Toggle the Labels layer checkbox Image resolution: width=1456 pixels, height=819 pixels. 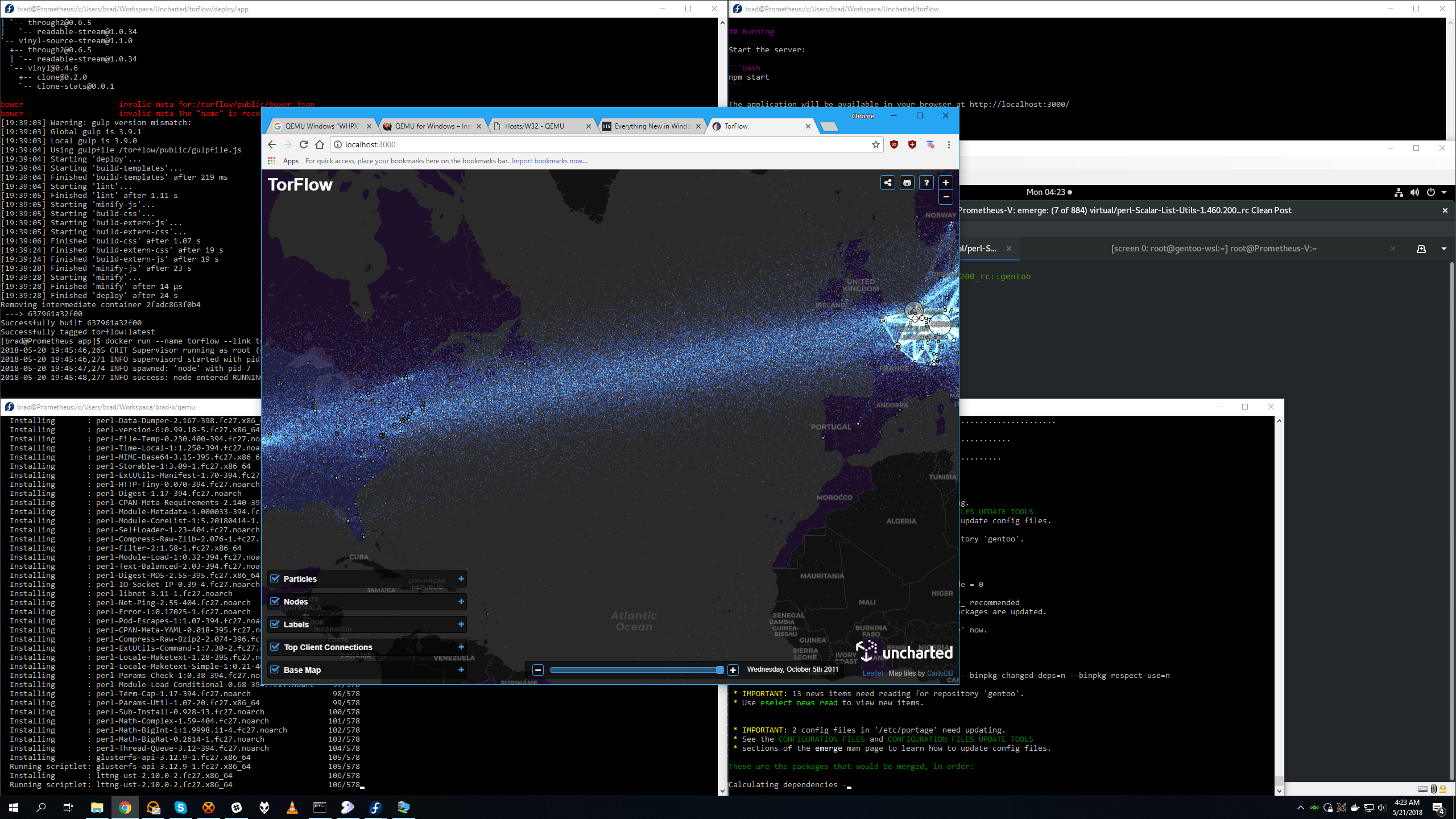coord(275,624)
